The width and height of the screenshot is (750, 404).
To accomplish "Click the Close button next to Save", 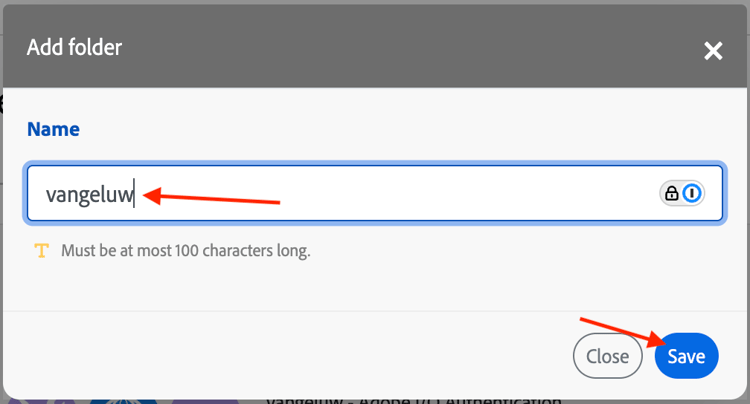I will tap(607, 356).
